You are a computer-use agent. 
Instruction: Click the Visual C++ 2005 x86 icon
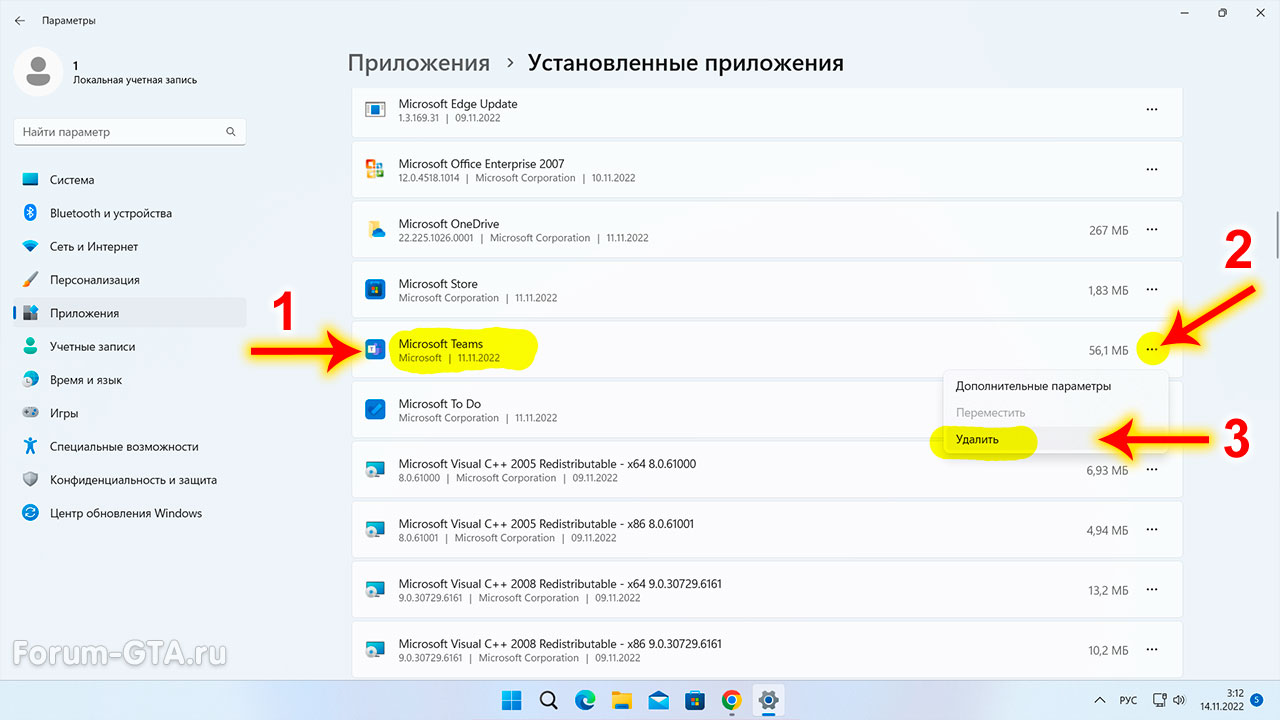[375, 530]
